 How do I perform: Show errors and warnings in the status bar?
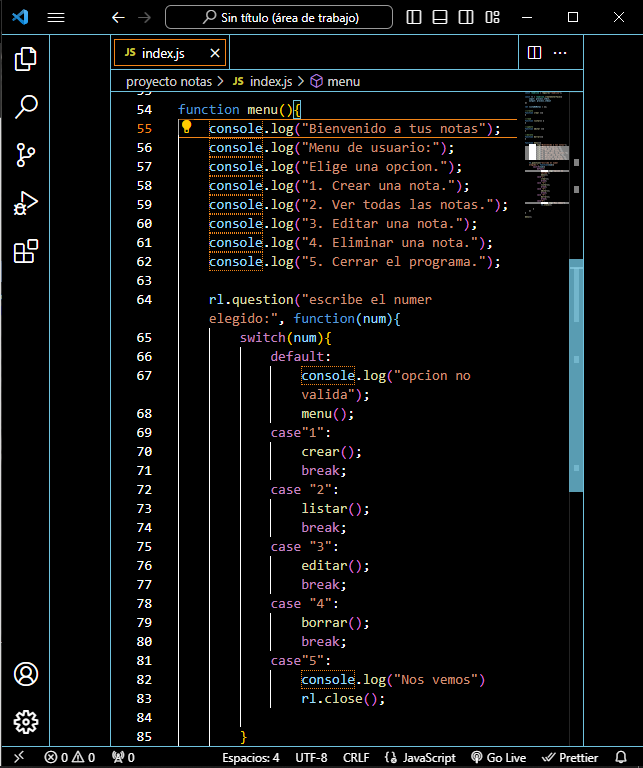tap(69, 757)
